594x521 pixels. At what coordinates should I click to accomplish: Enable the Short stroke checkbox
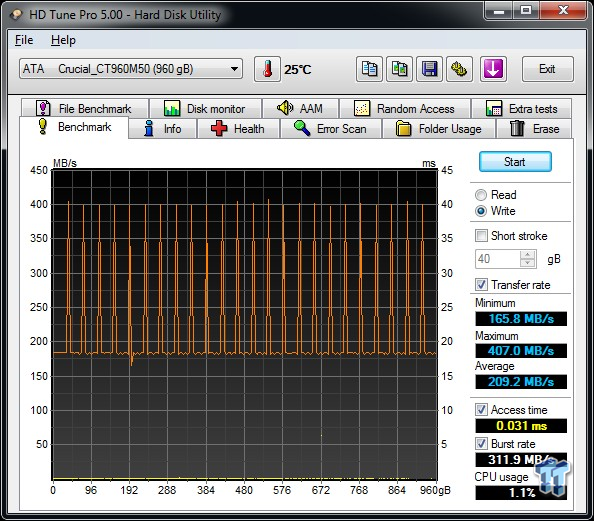pyautogui.click(x=481, y=236)
